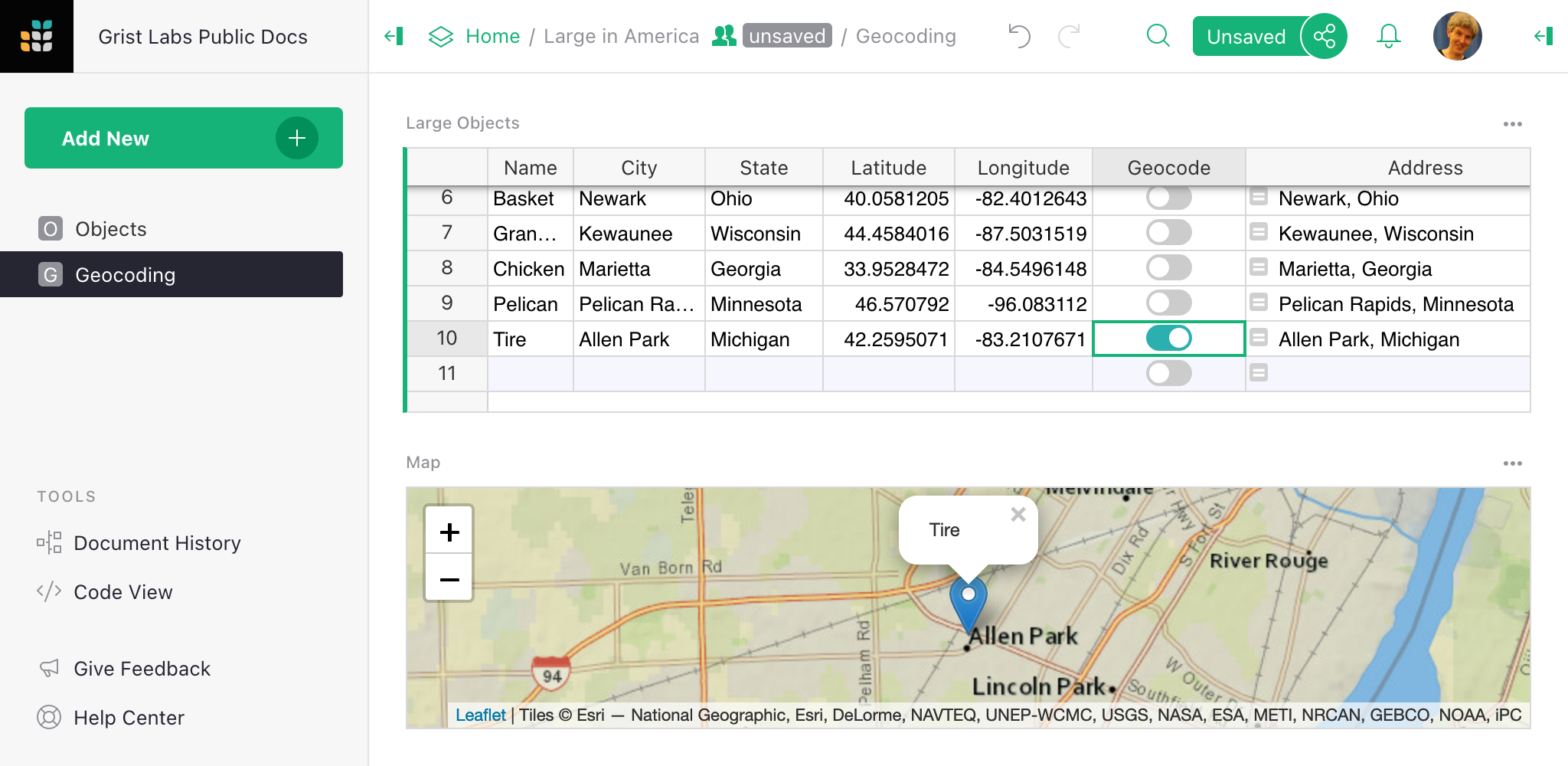Image resolution: width=1568 pixels, height=766 pixels.
Task: Undo the last change
Action: [1019, 35]
